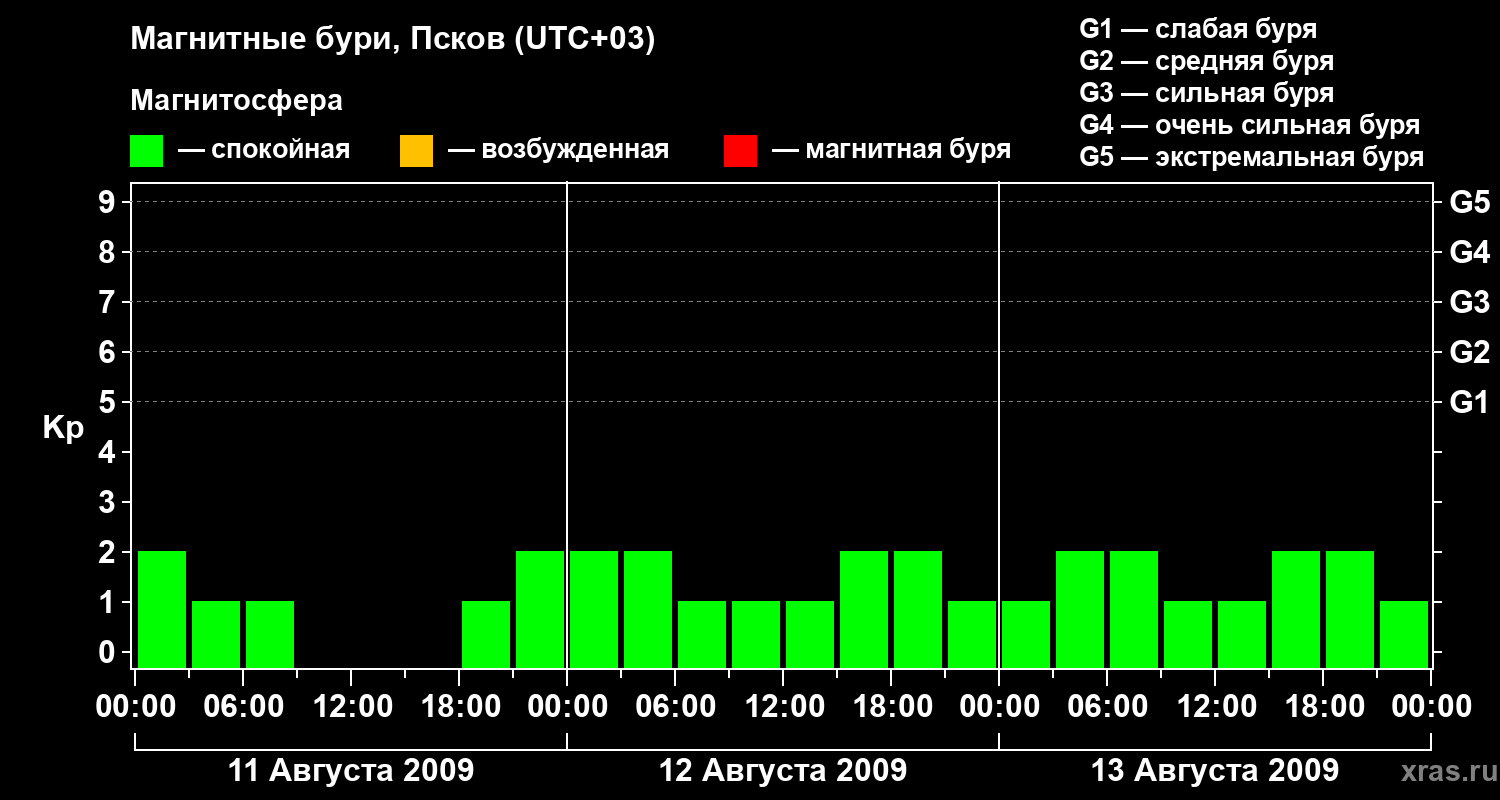Viewport: 1500px width, 800px height.
Task: Click the Kp axis value 3
Action: pos(109,502)
